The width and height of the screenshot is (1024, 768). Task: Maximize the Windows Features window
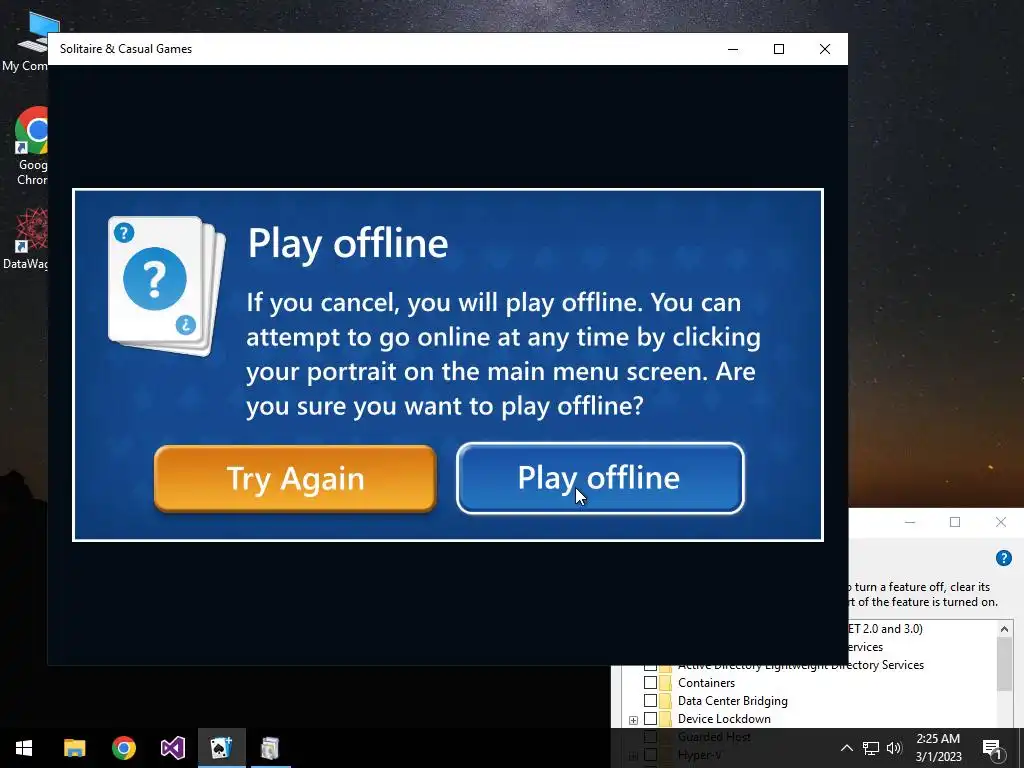pyautogui.click(x=955, y=522)
